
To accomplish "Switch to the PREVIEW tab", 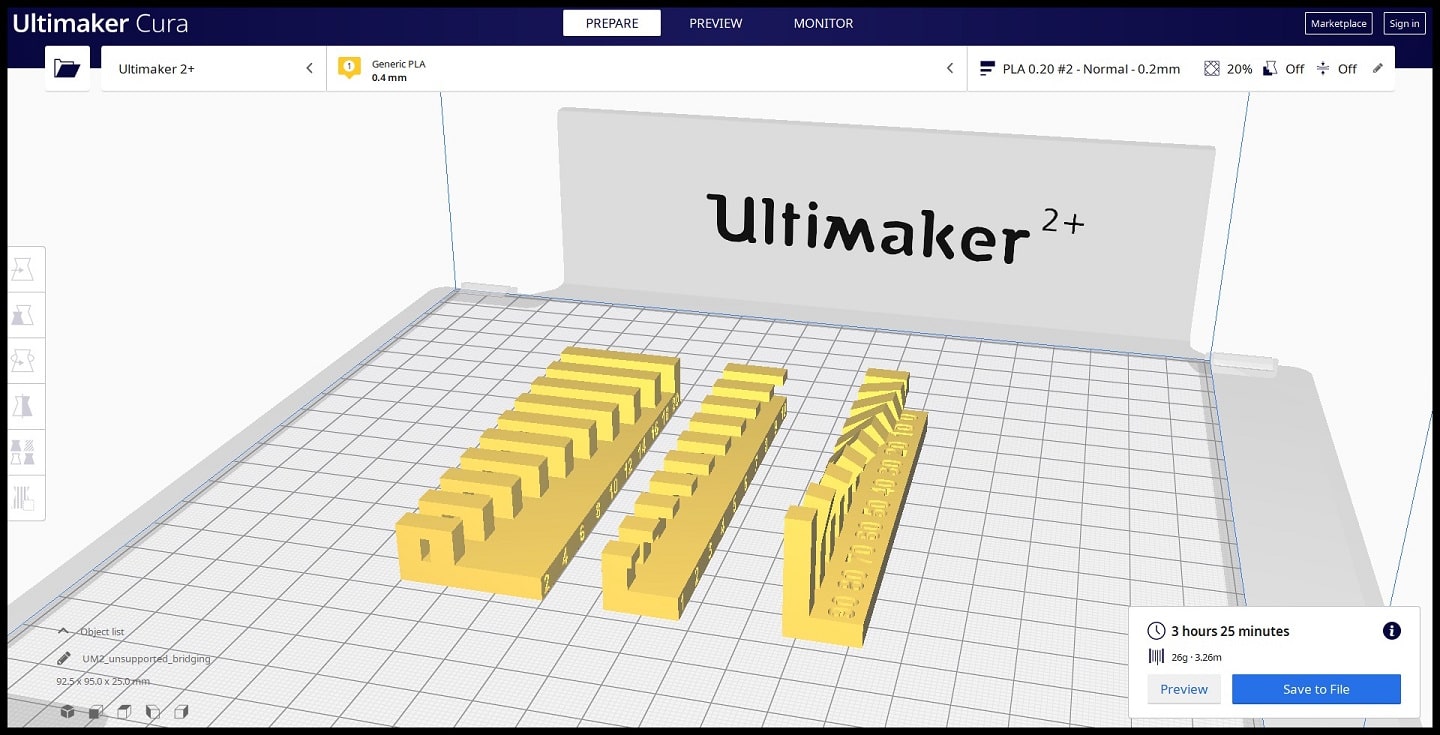I will [x=716, y=23].
